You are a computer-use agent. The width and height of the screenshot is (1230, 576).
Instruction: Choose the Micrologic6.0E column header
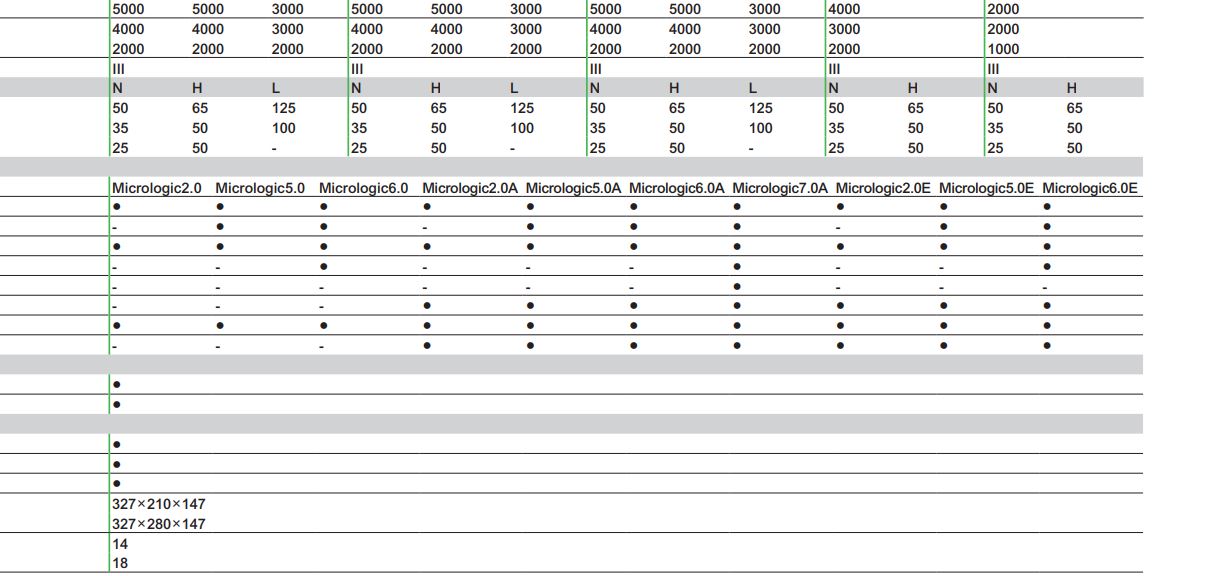pos(1090,188)
